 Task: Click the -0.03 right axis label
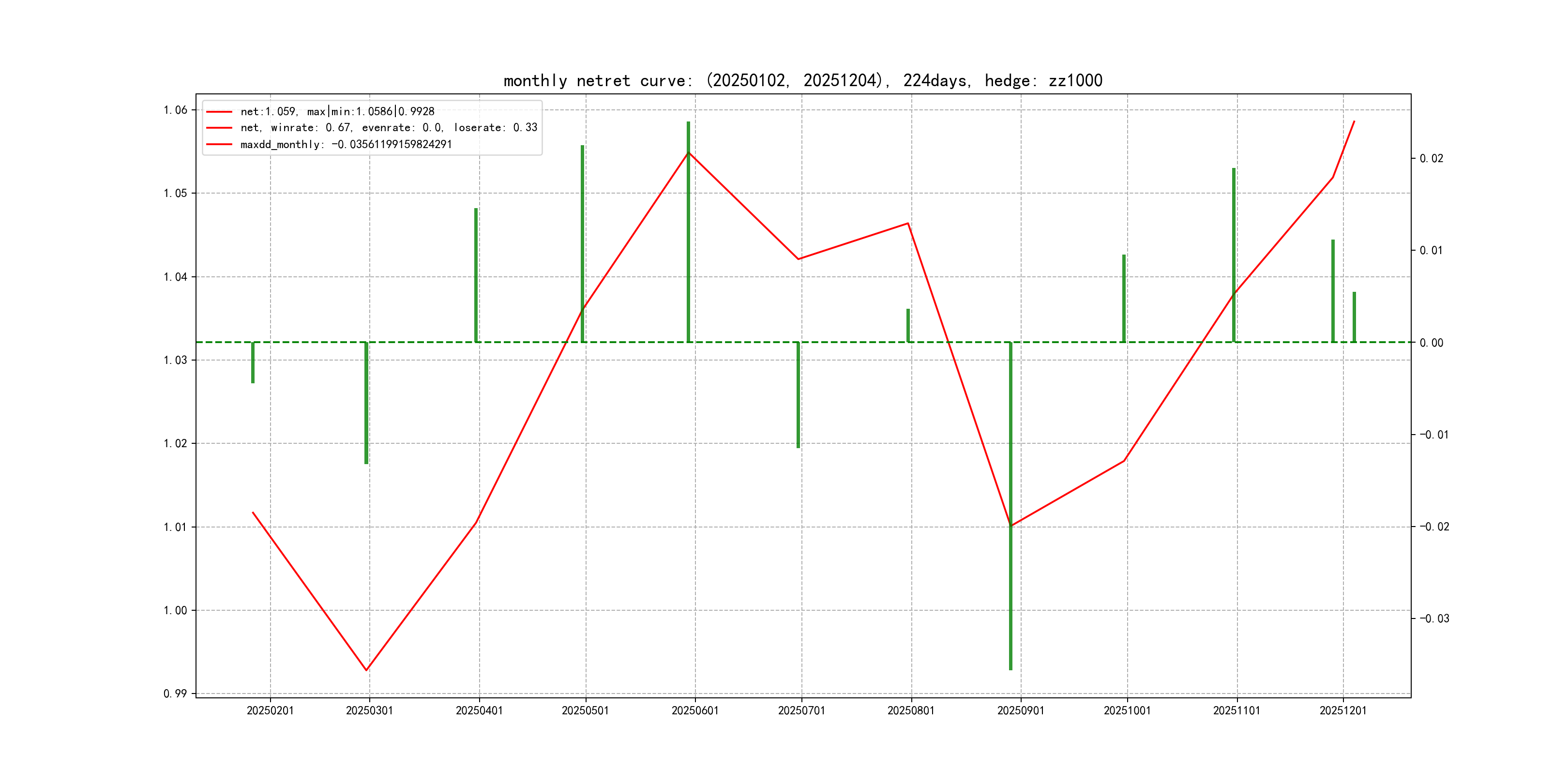1434,618
